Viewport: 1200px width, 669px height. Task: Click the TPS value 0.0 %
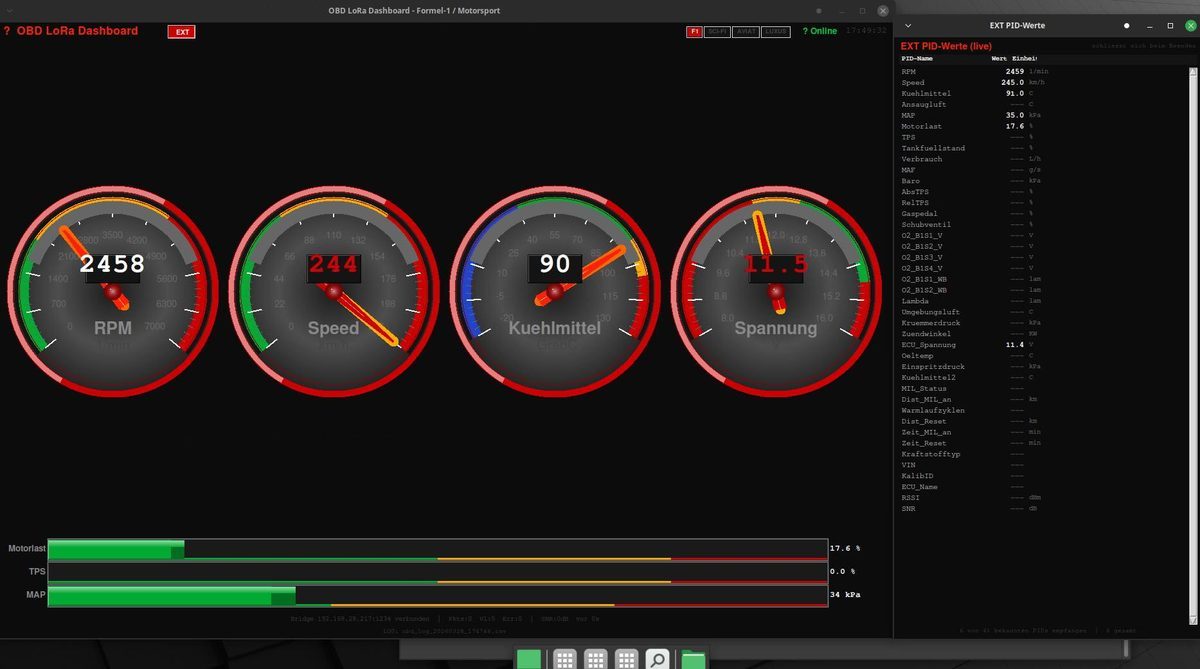point(842,572)
